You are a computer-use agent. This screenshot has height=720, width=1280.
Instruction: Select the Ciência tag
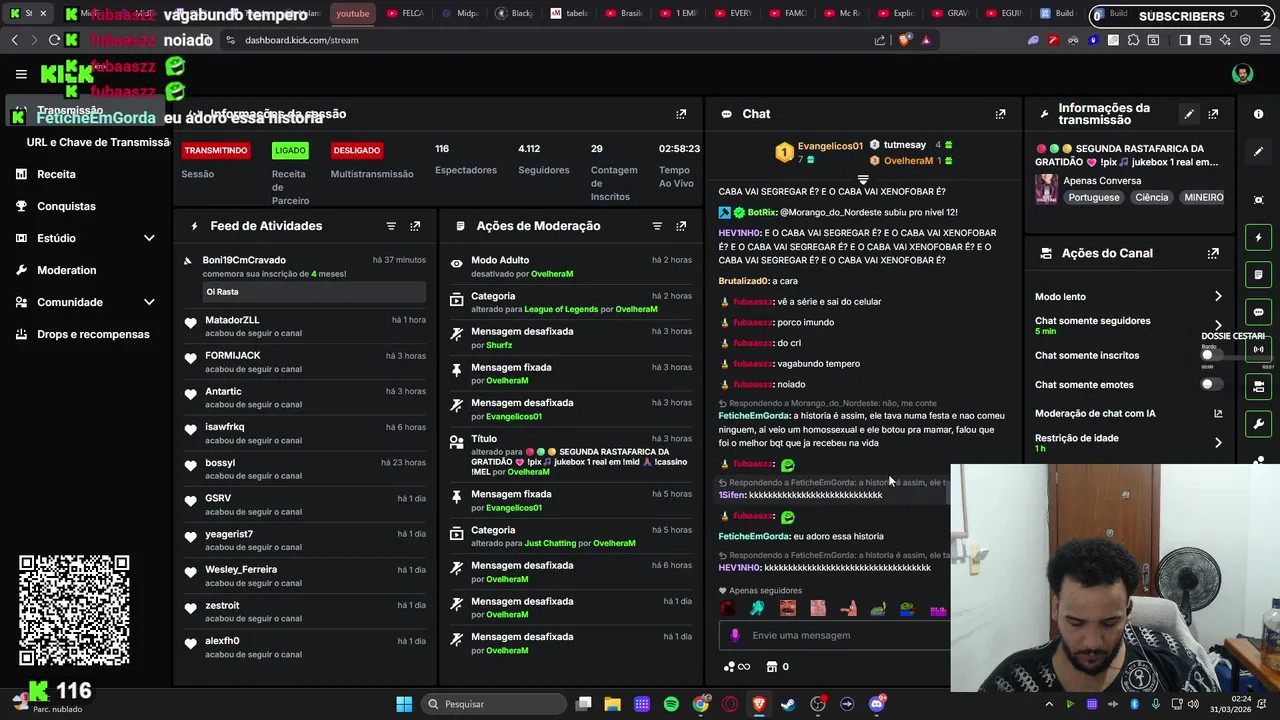coord(1151,197)
